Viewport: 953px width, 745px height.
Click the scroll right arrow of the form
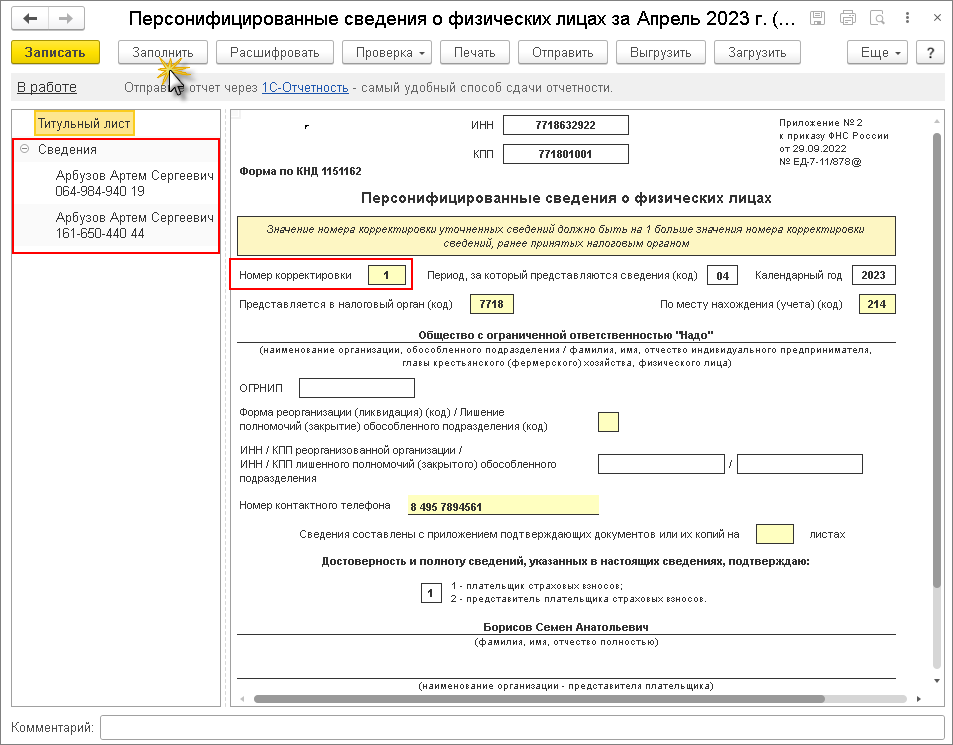pyautogui.click(x=918, y=699)
